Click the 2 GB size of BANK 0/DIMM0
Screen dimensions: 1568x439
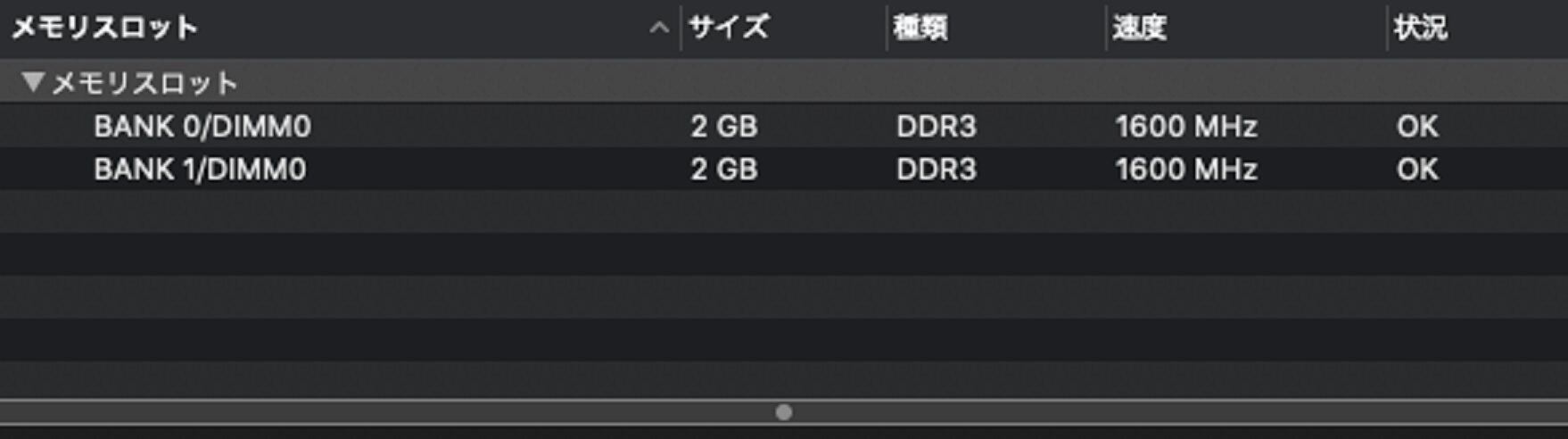point(723,126)
